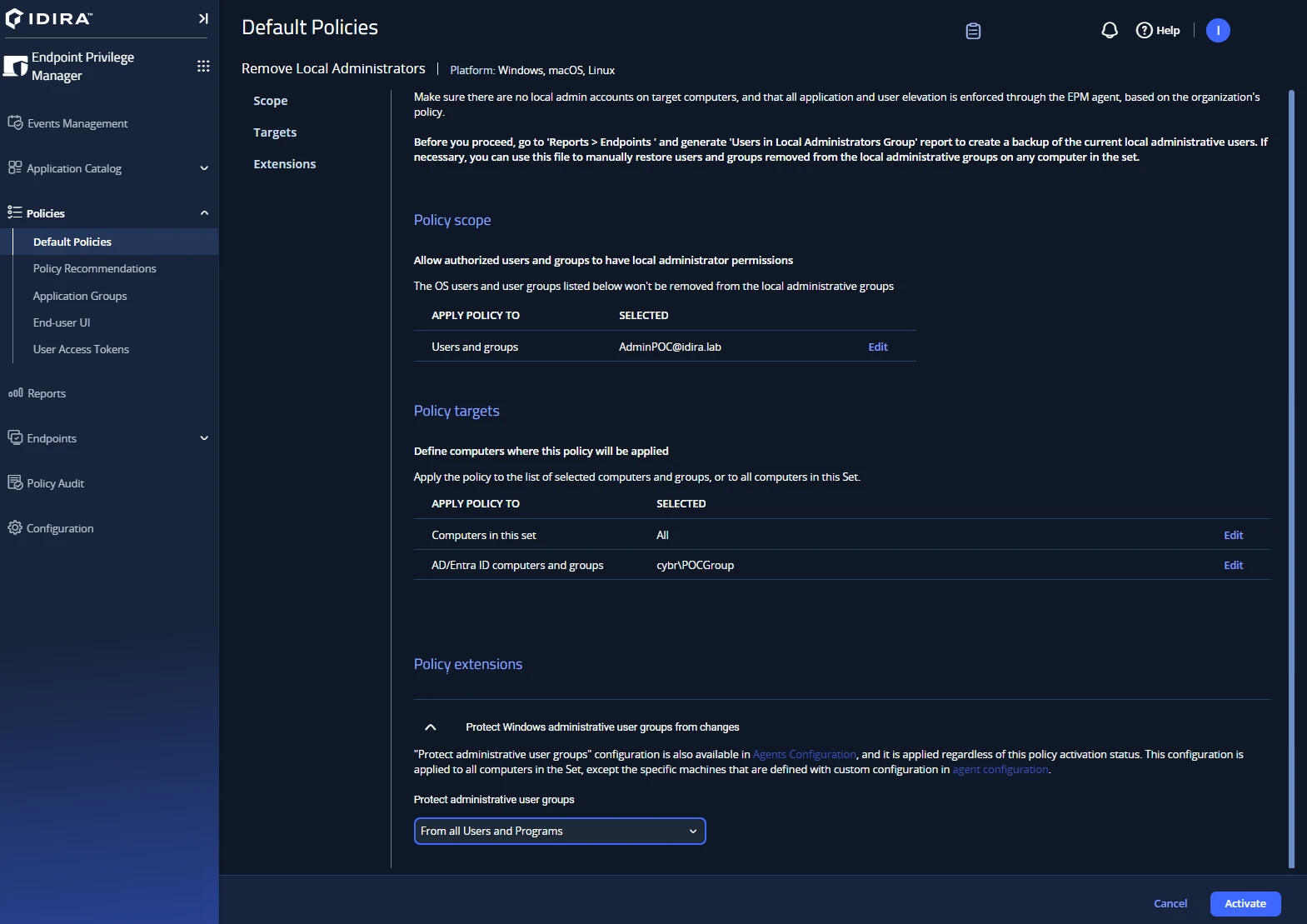Open Configuration page

coord(60,528)
